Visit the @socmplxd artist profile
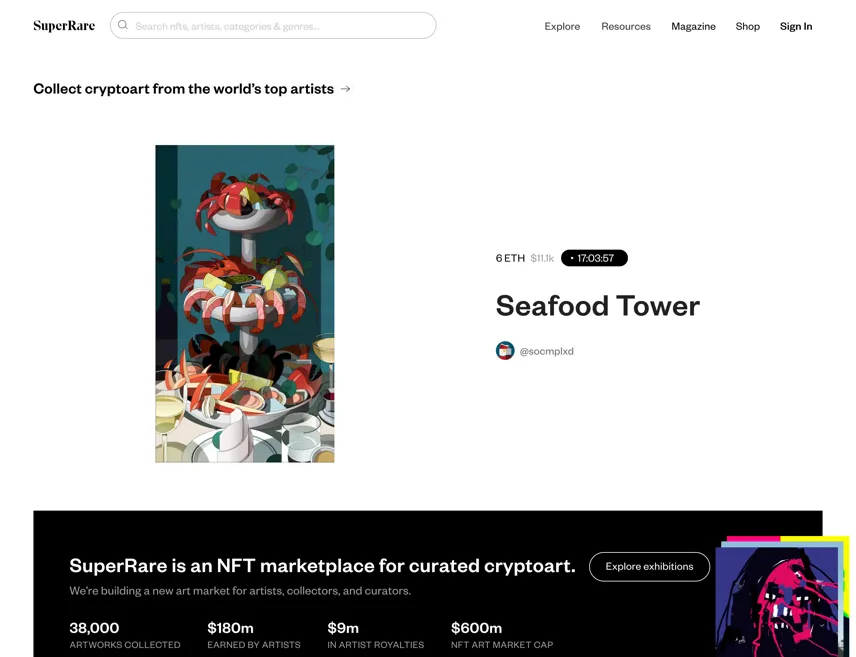Viewport: 856px width, 657px height. click(x=546, y=351)
